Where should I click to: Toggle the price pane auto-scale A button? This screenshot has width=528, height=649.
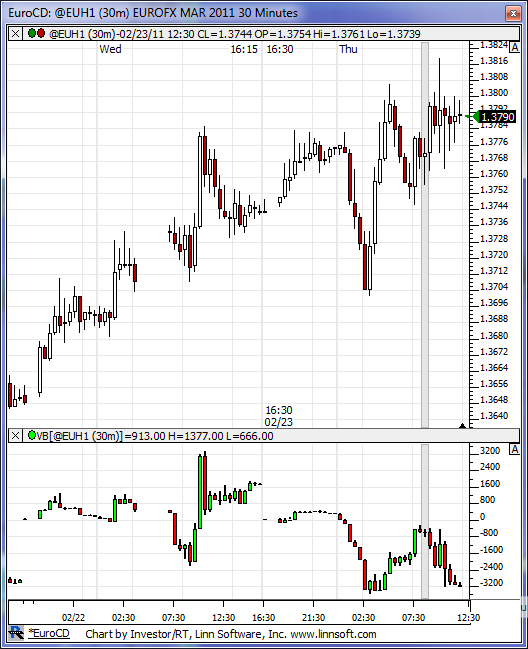(514, 47)
